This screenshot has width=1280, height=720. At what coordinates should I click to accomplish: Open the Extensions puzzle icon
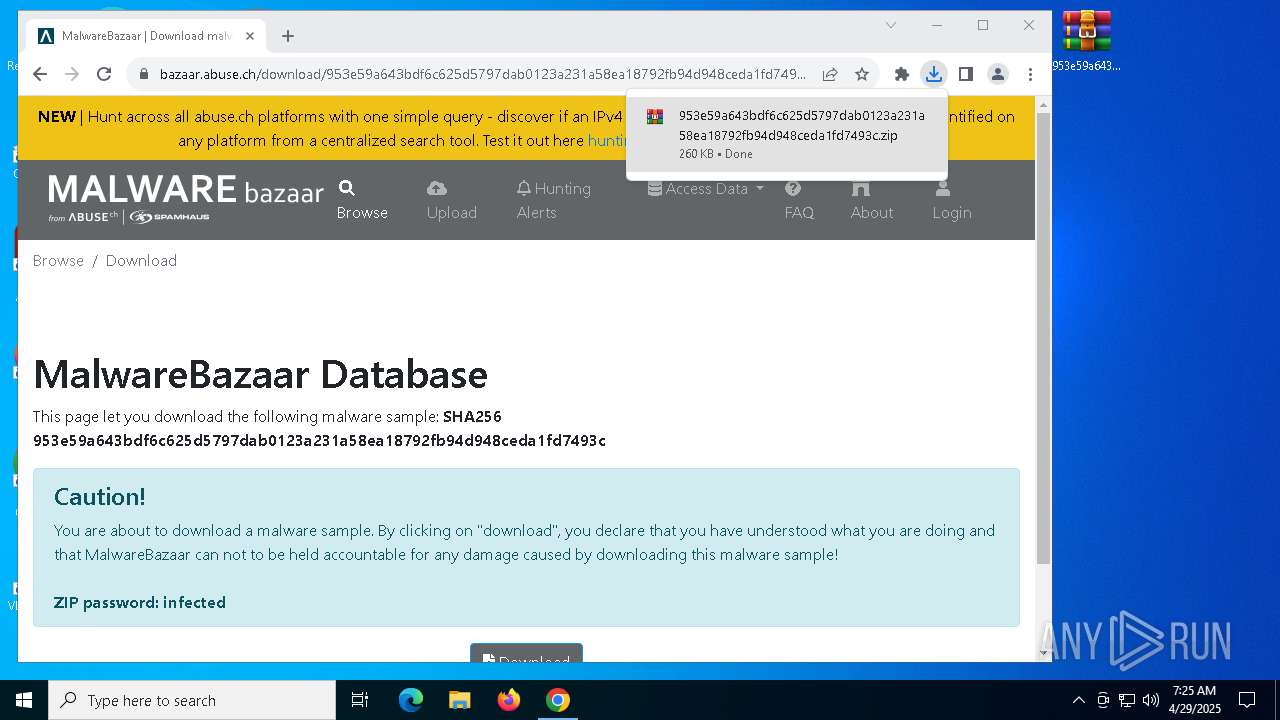[901, 74]
